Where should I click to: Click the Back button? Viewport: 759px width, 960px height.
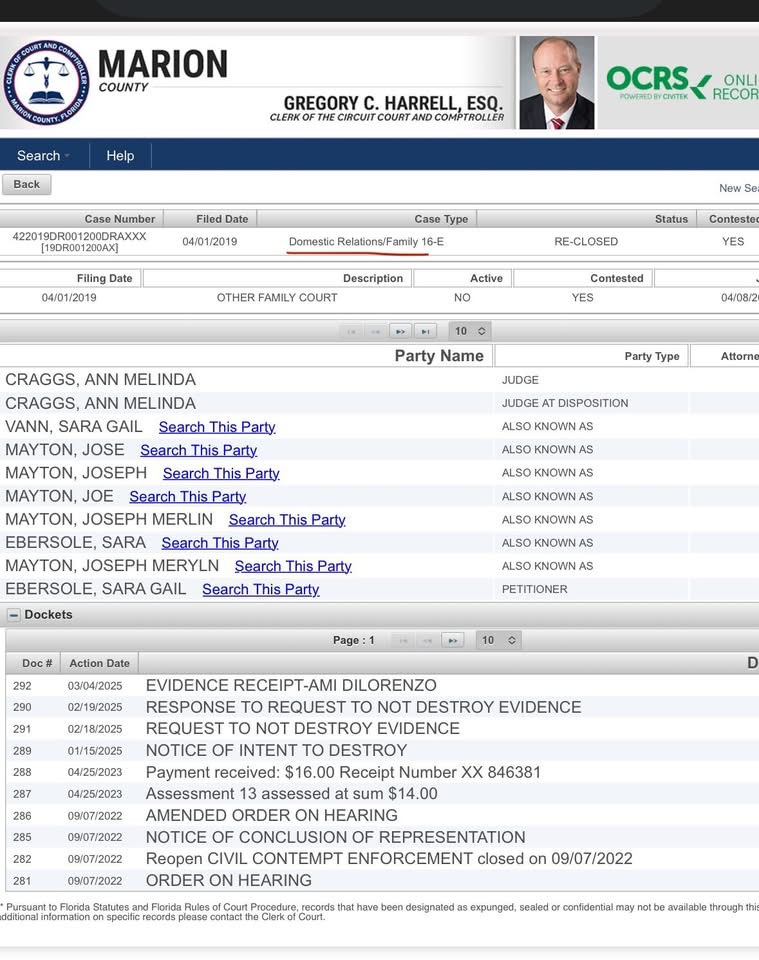[26, 184]
